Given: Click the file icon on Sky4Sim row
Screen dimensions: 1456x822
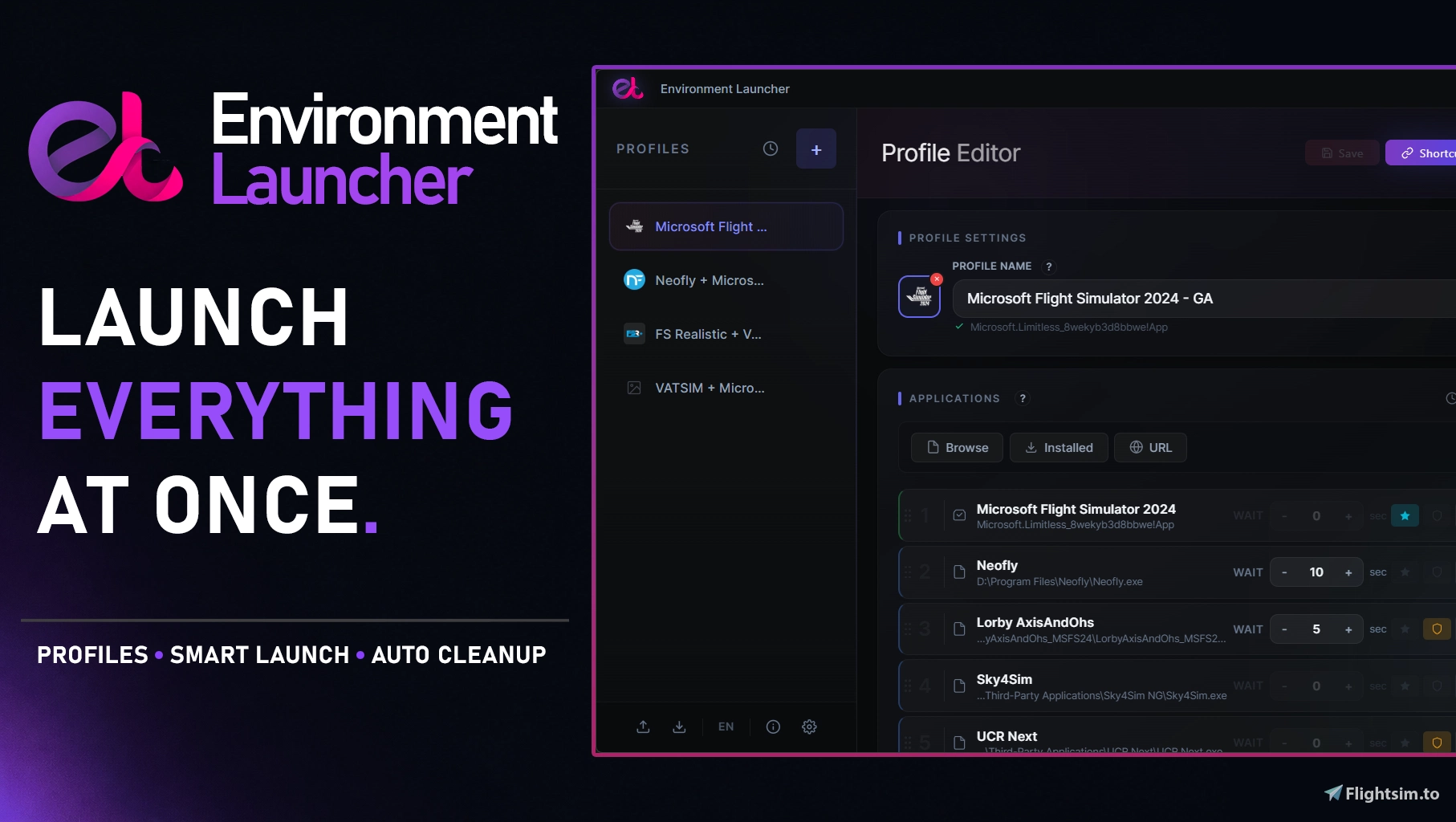Looking at the screenshot, I should (x=959, y=686).
